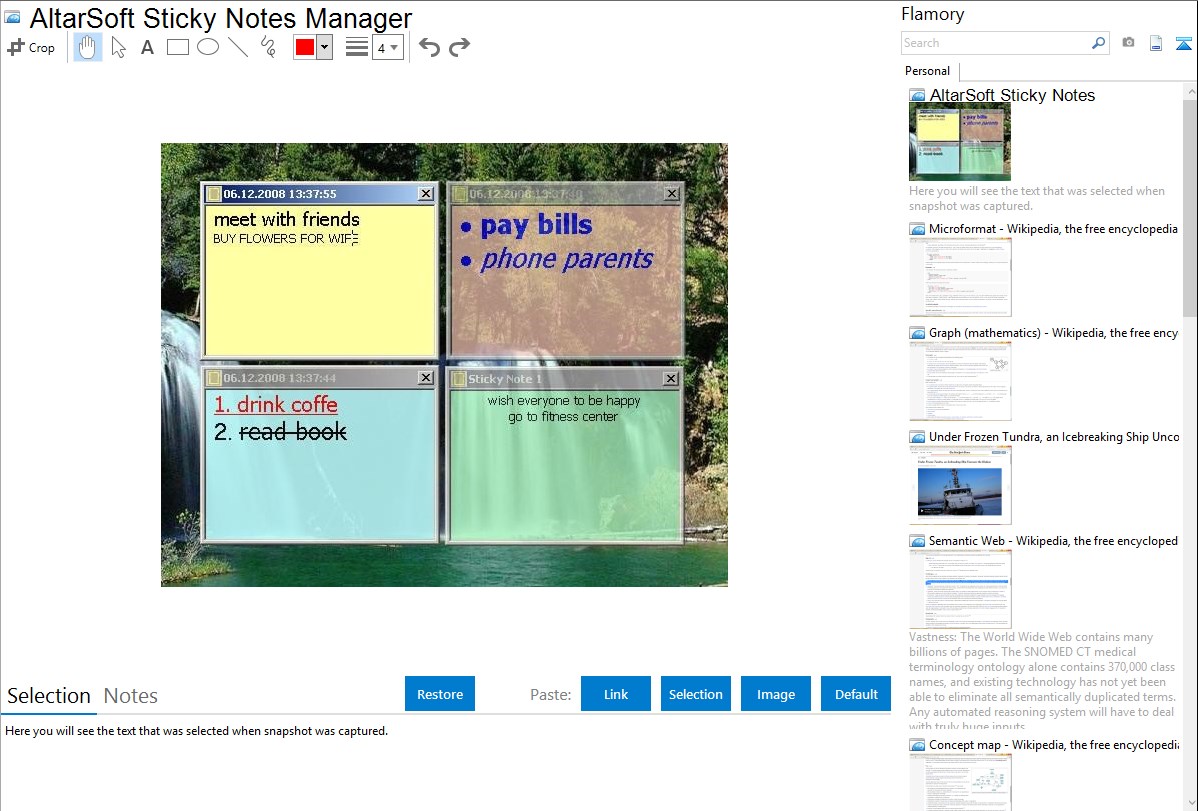1198x811 pixels.
Task: Activate the hand pan tool
Action: (87, 47)
